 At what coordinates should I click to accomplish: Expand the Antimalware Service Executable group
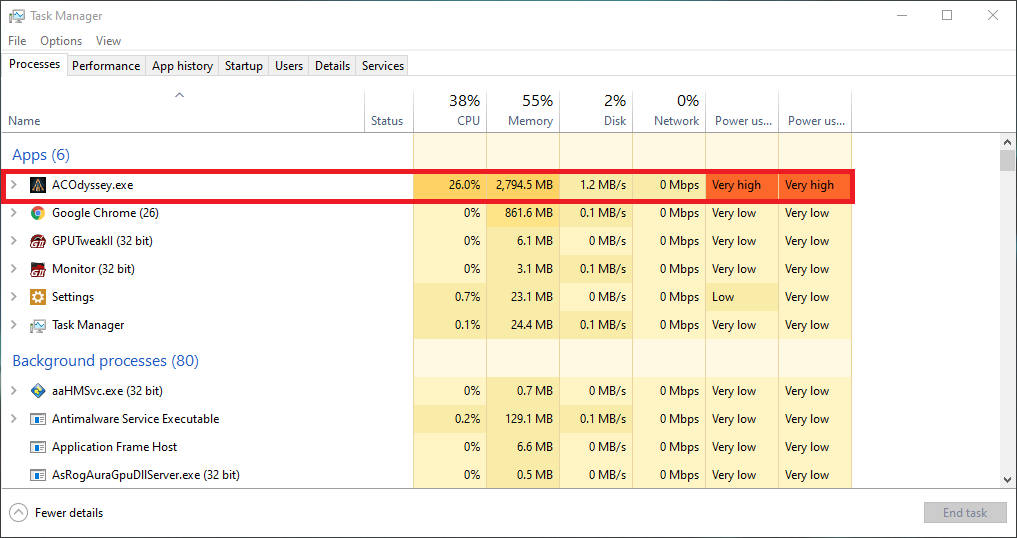point(14,419)
